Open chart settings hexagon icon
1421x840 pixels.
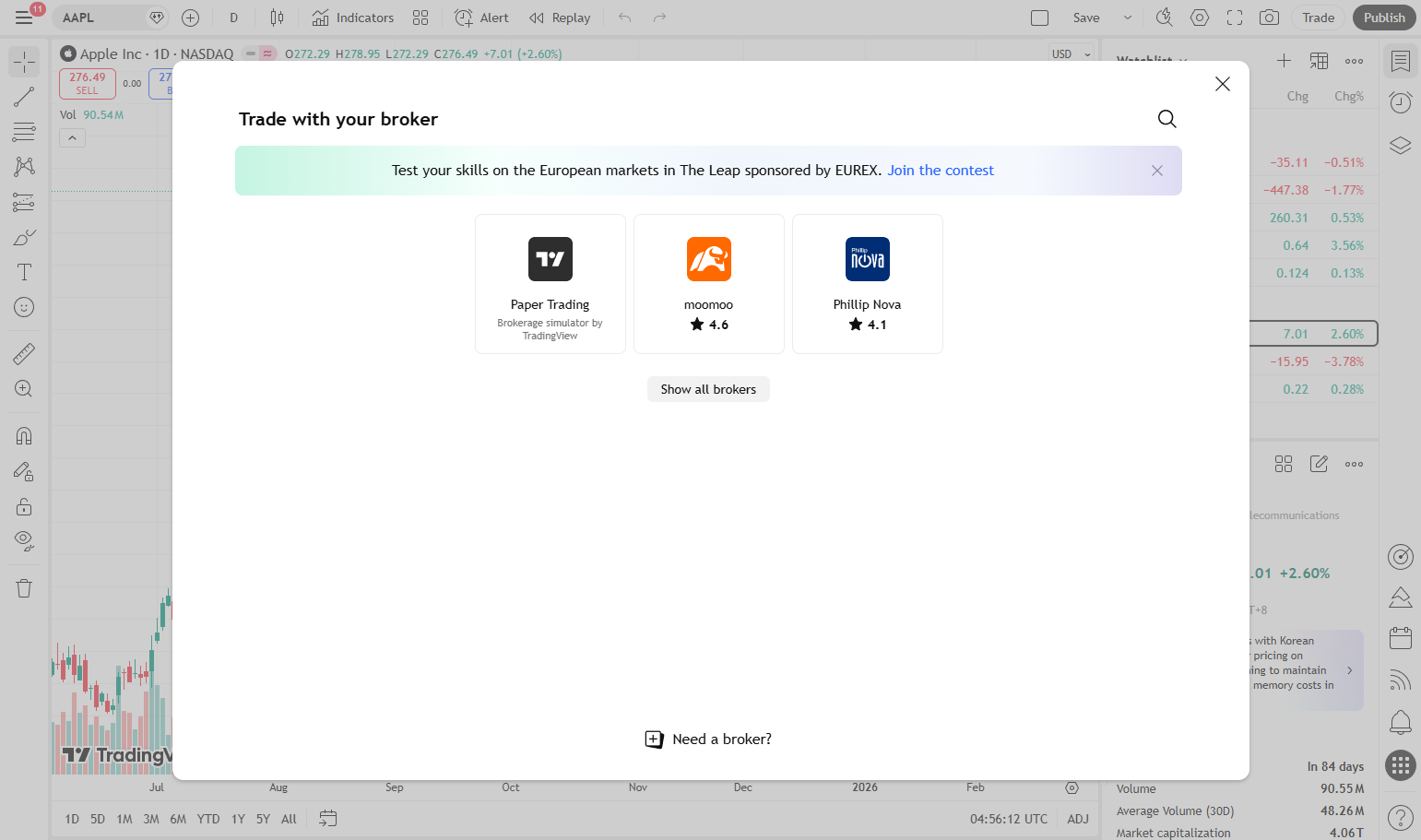click(1200, 18)
